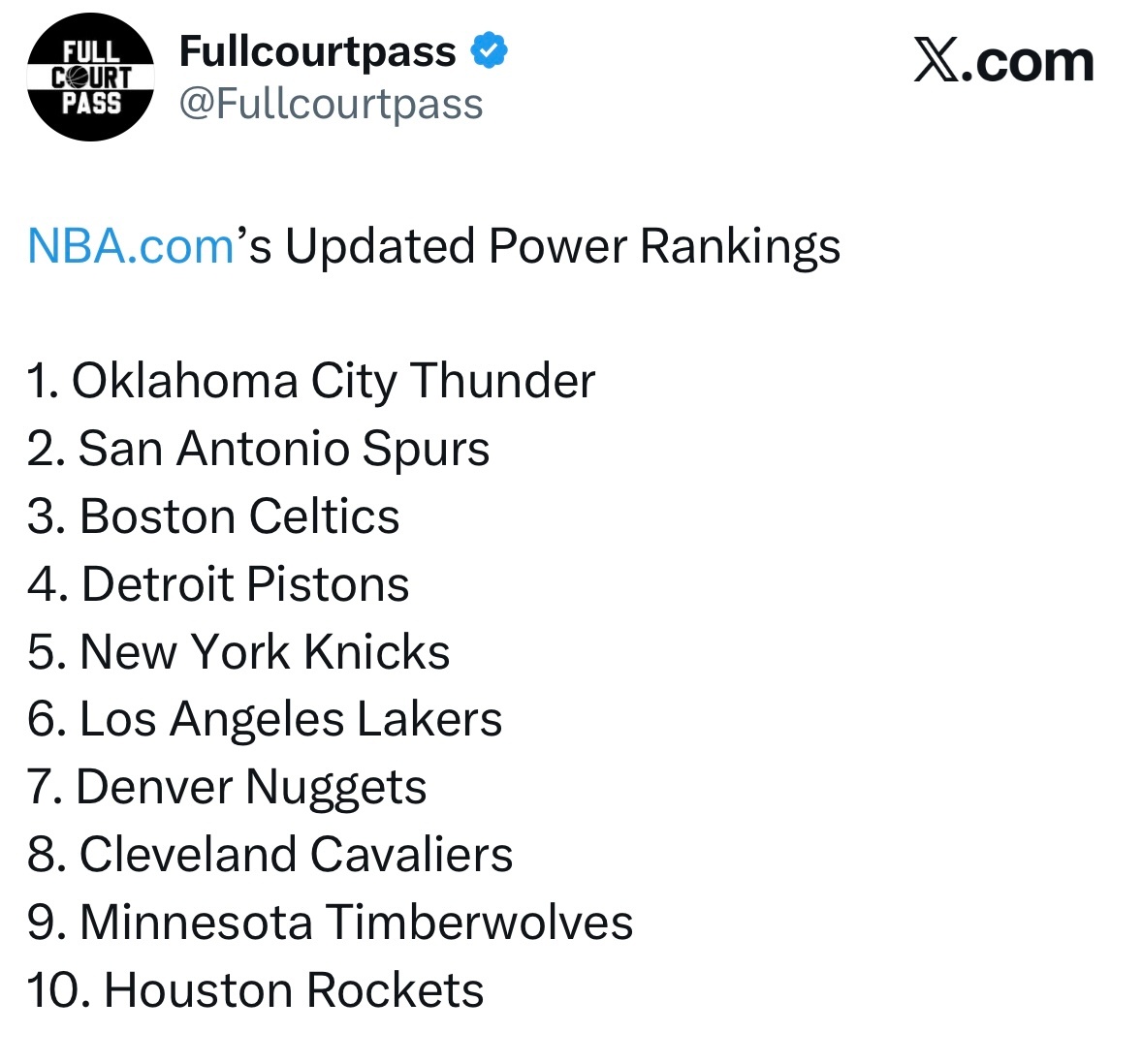Select the Minnesota Timberwolves entry
The image size is (1143, 1064).
pos(331,923)
